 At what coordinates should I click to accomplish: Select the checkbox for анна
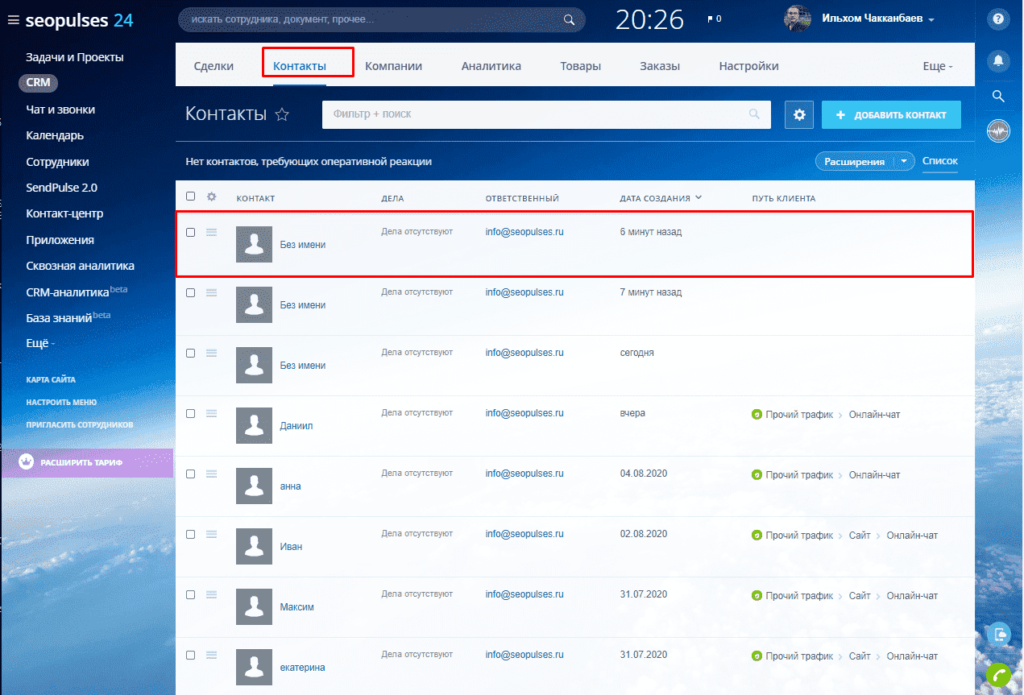pos(190,474)
